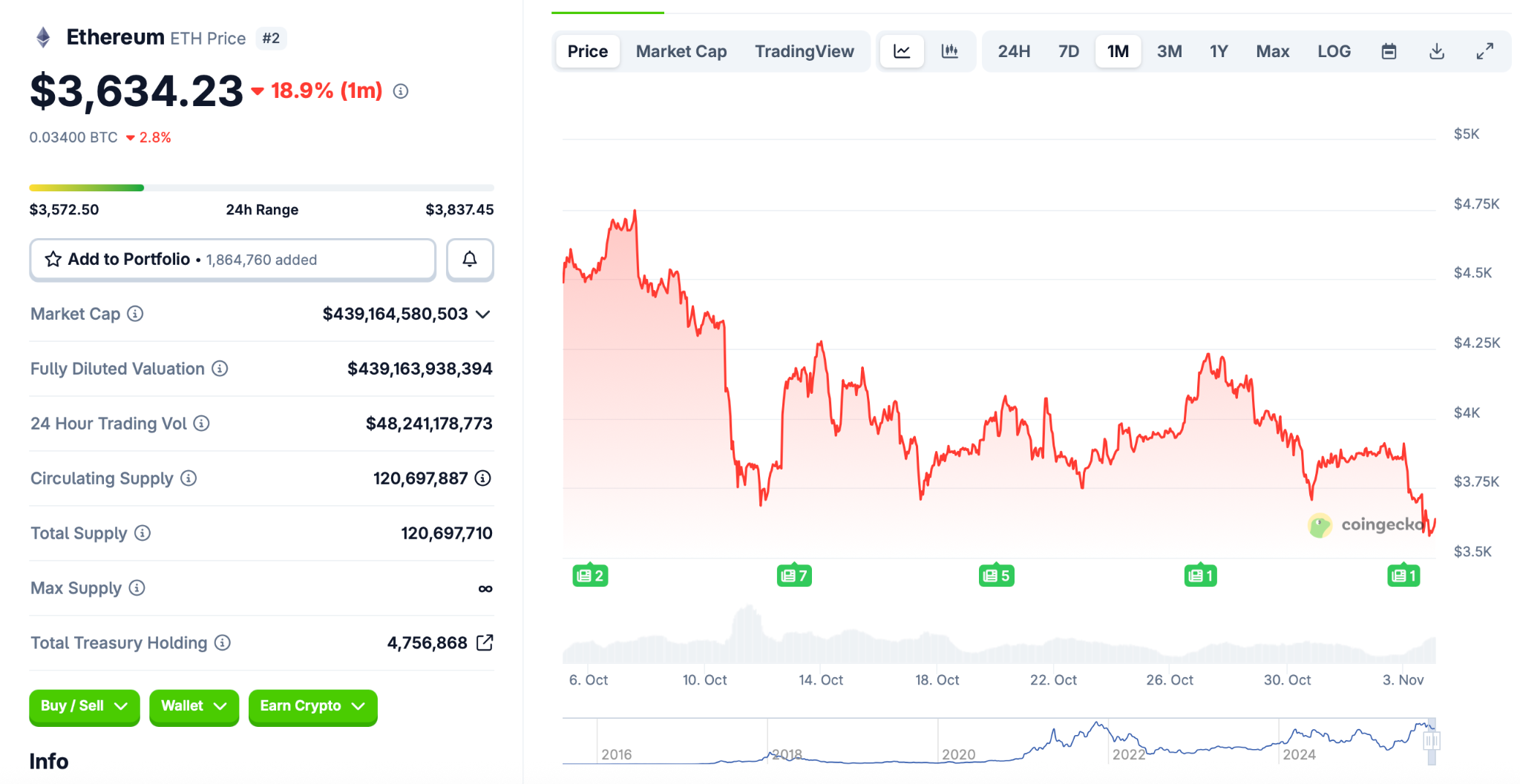1520x784 pixels.
Task: Click Add to Portfolio button
Action: (232, 260)
